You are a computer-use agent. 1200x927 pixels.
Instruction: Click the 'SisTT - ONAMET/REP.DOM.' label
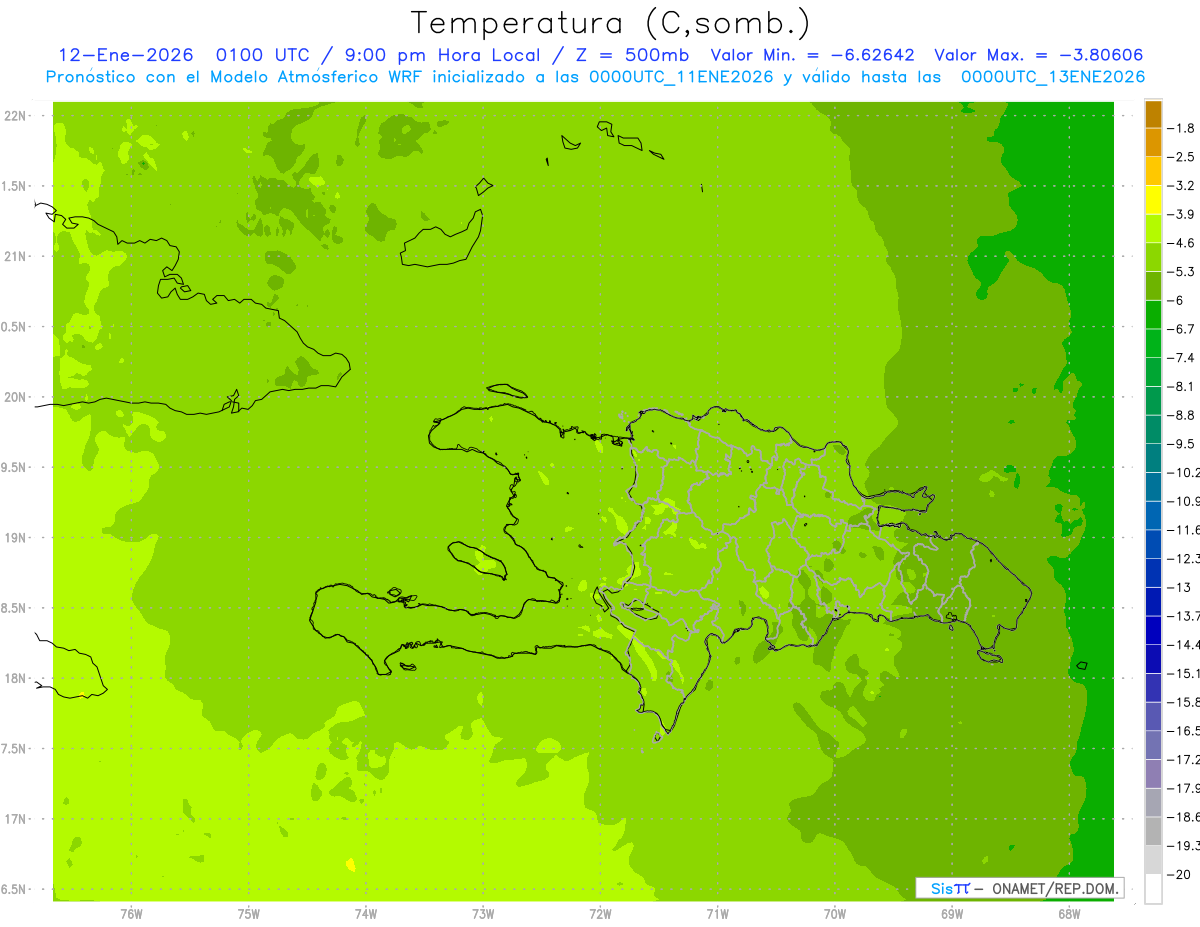click(x=1021, y=888)
